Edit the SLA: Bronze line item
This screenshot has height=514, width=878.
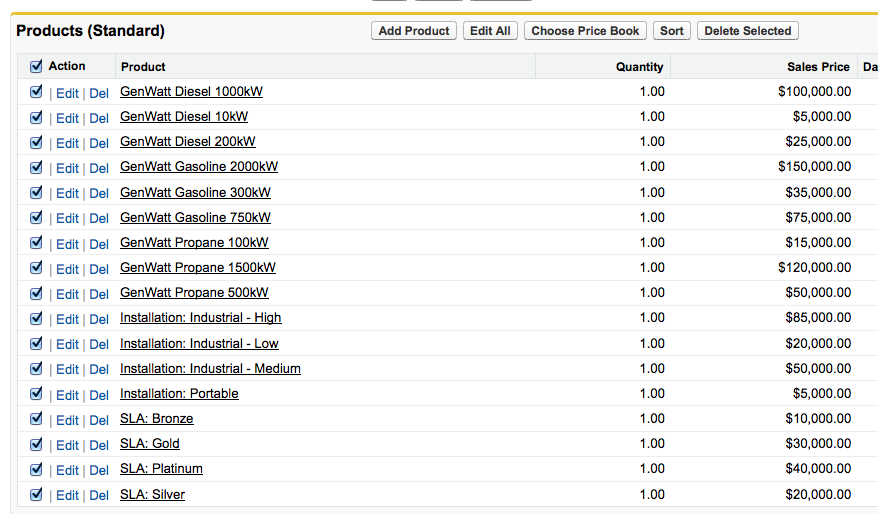click(67, 420)
